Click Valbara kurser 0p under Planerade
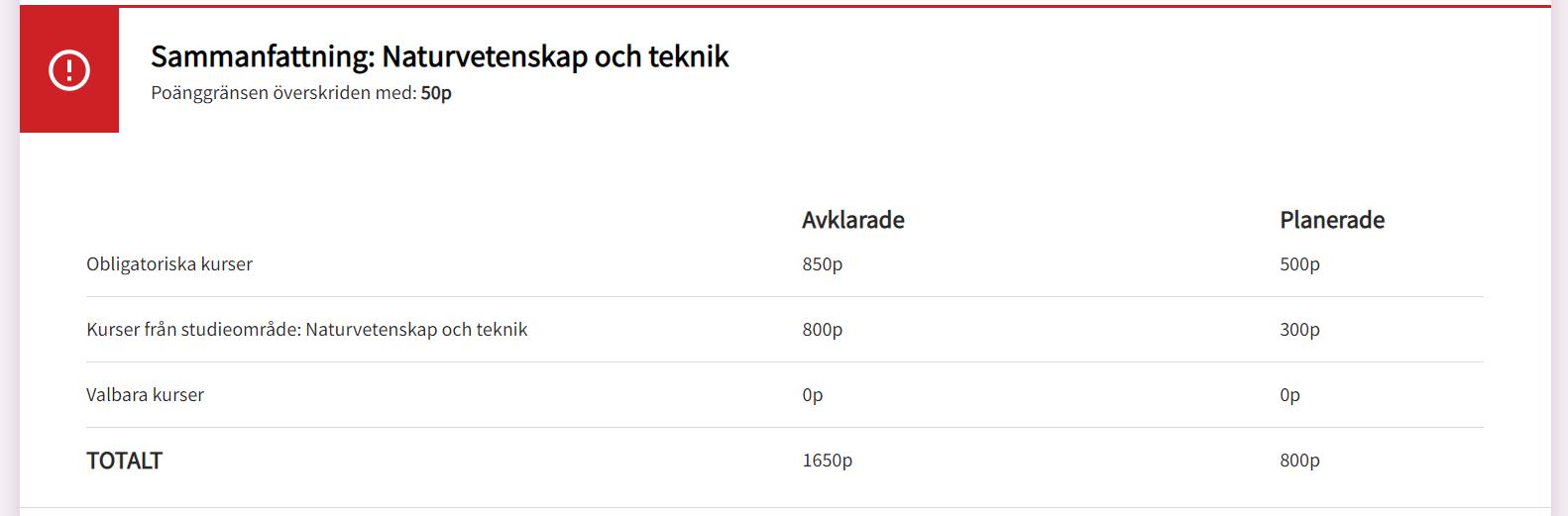Screen dimensions: 1568x516 click(1289, 395)
